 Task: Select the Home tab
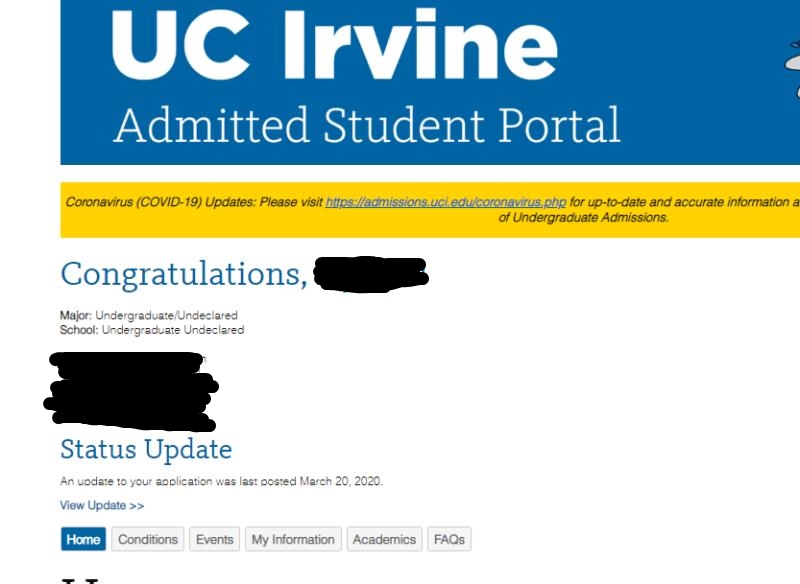point(83,539)
